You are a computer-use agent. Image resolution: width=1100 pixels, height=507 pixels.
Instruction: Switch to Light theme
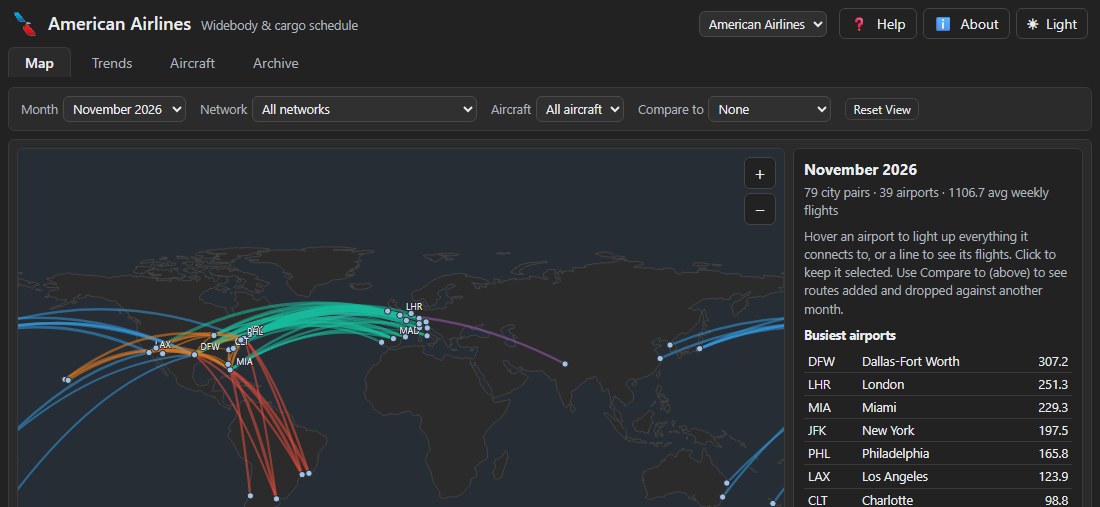(x=1052, y=24)
